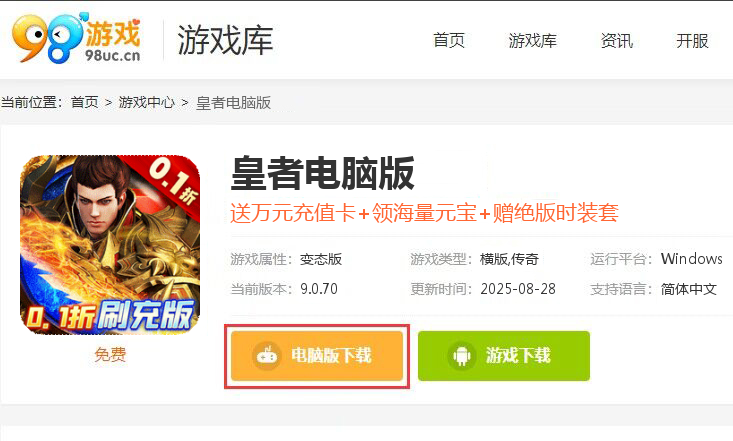This screenshot has width=733, height=441.
Task: Click the 免费 label under the game cover
Action: [x=110, y=354]
